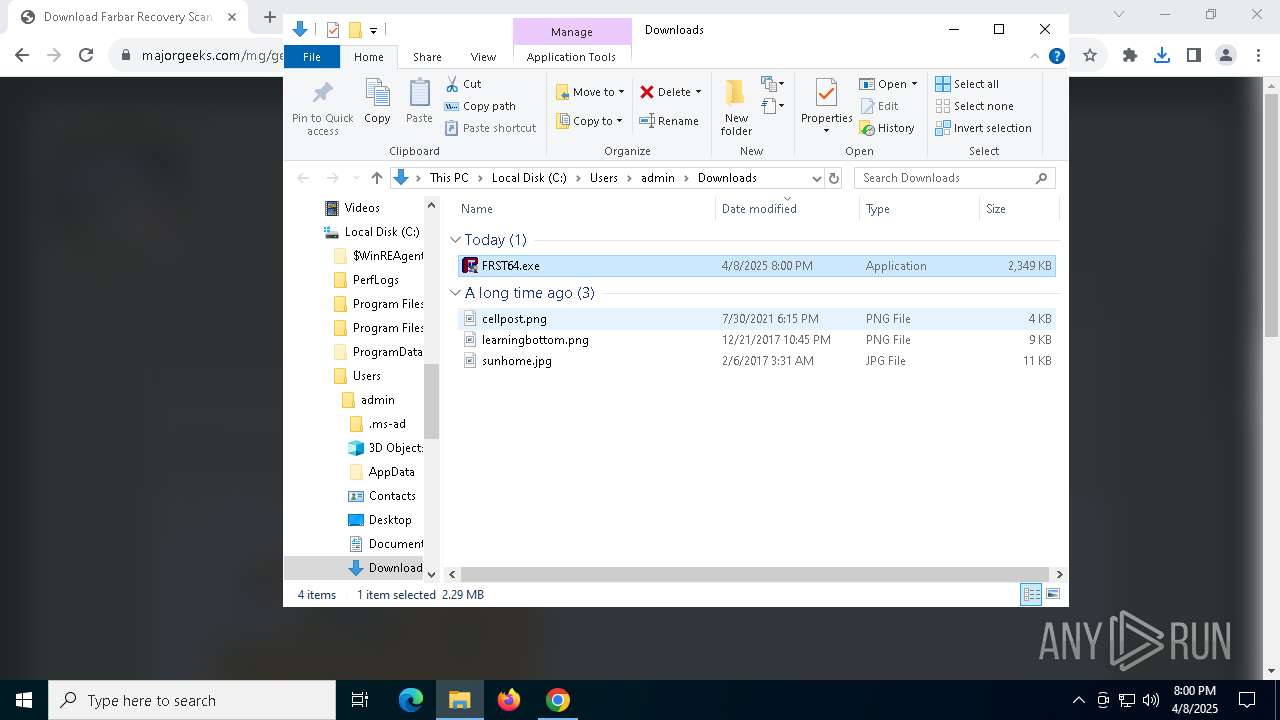This screenshot has width=1280, height=720.
Task: Collapse the Today group
Action: click(x=455, y=240)
